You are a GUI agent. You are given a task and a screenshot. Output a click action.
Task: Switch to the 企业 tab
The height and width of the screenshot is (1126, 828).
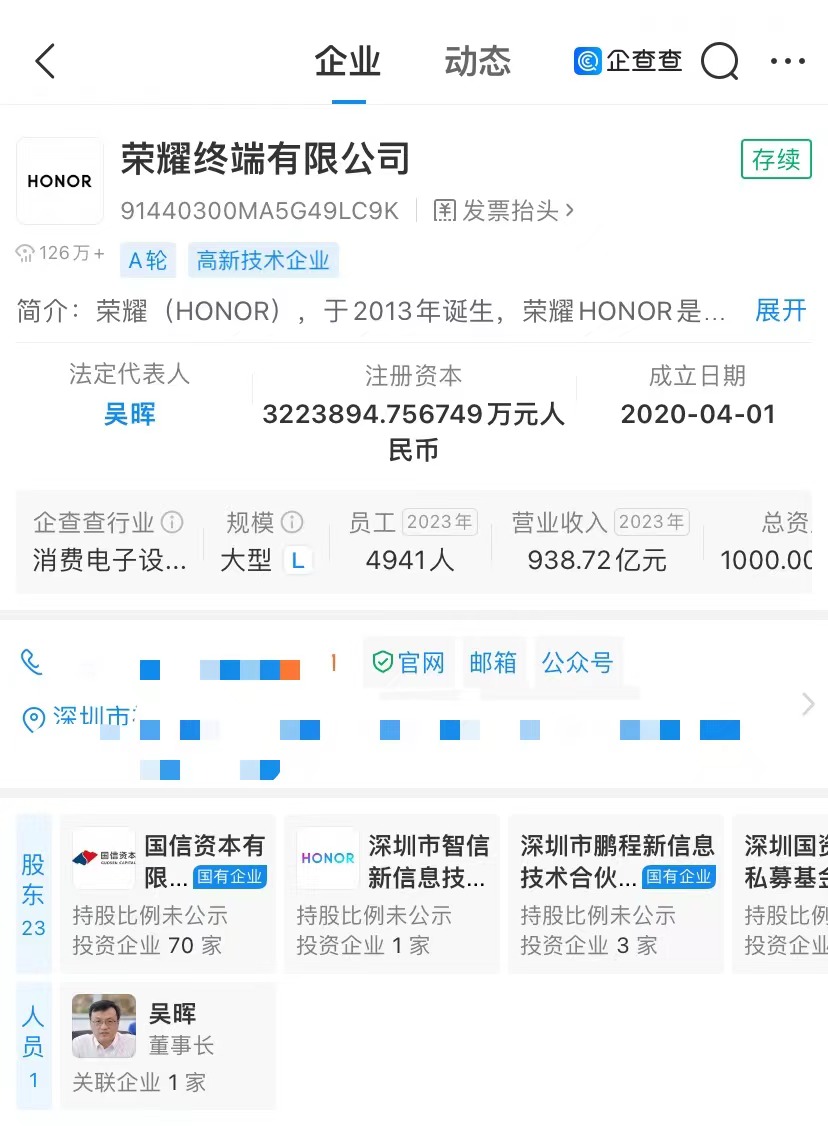pos(348,61)
